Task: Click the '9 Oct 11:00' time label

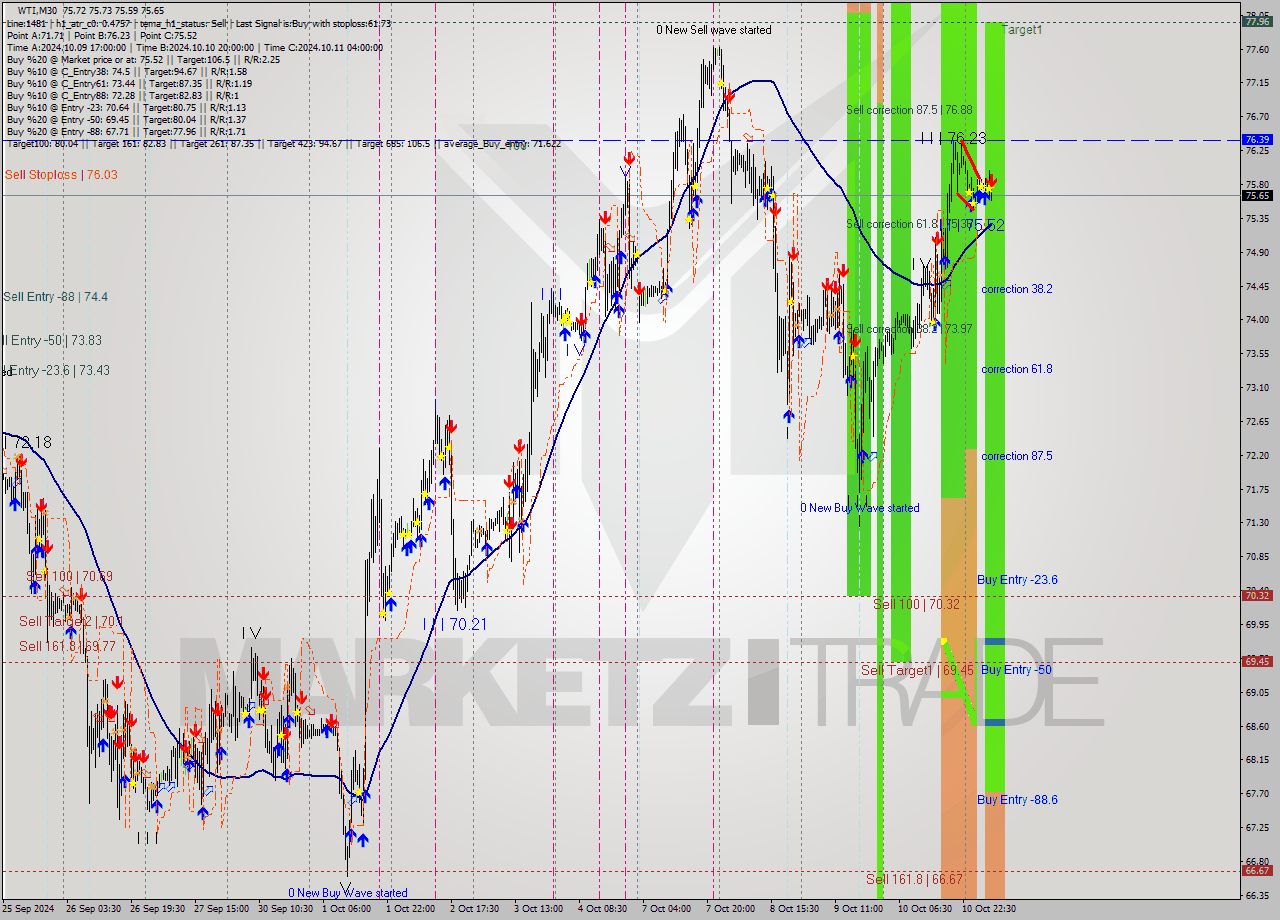Action: (x=858, y=909)
